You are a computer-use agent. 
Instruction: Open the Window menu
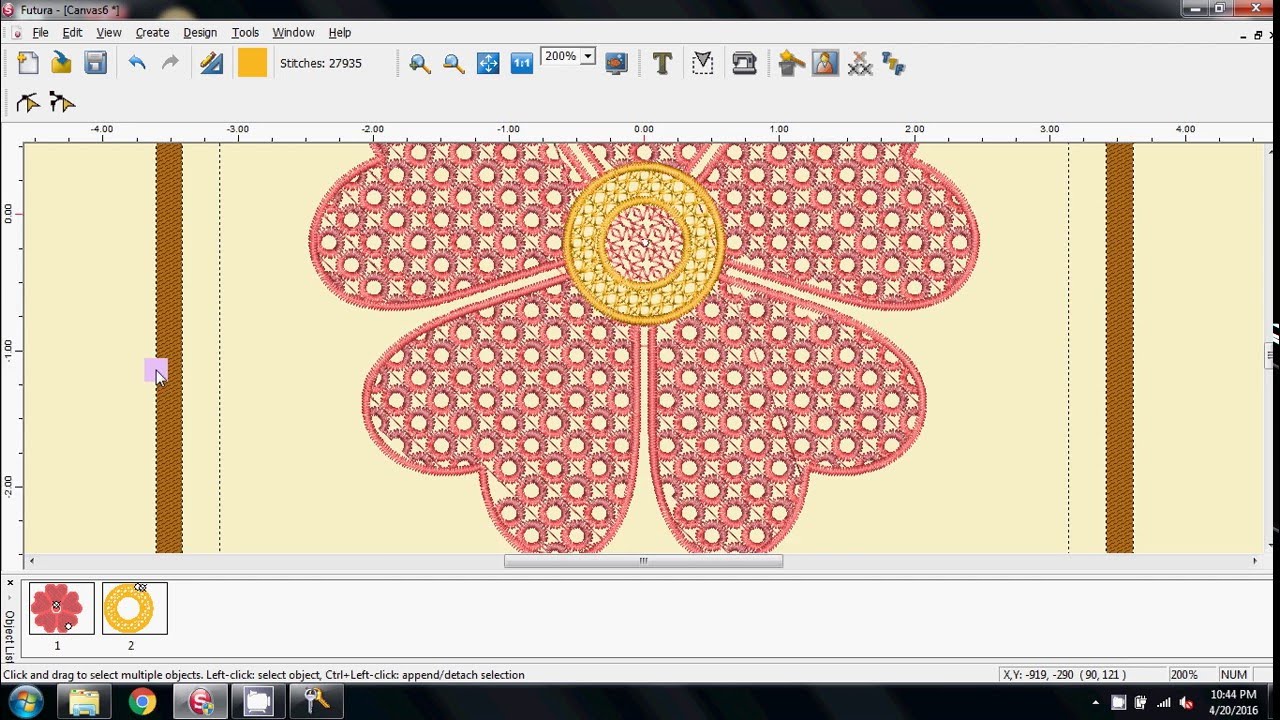[x=293, y=33]
